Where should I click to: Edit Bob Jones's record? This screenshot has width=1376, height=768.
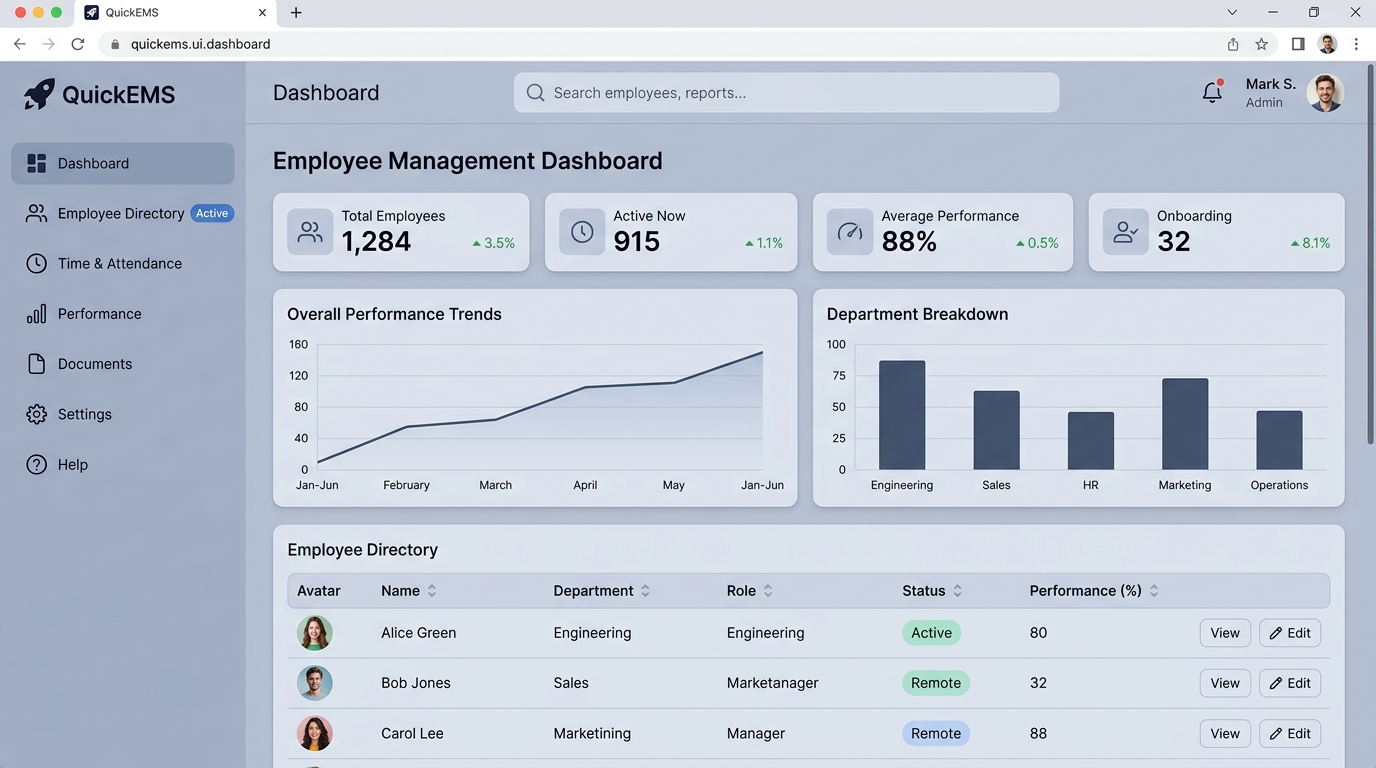1290,683
